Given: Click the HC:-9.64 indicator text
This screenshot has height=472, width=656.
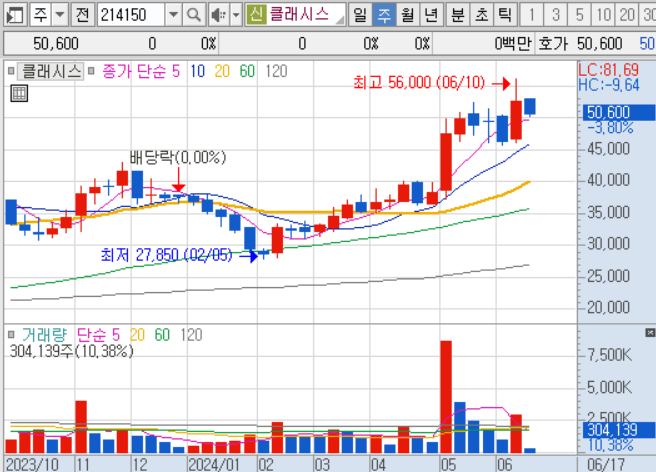Looking at the screenshot, I should tap(609, 85).
